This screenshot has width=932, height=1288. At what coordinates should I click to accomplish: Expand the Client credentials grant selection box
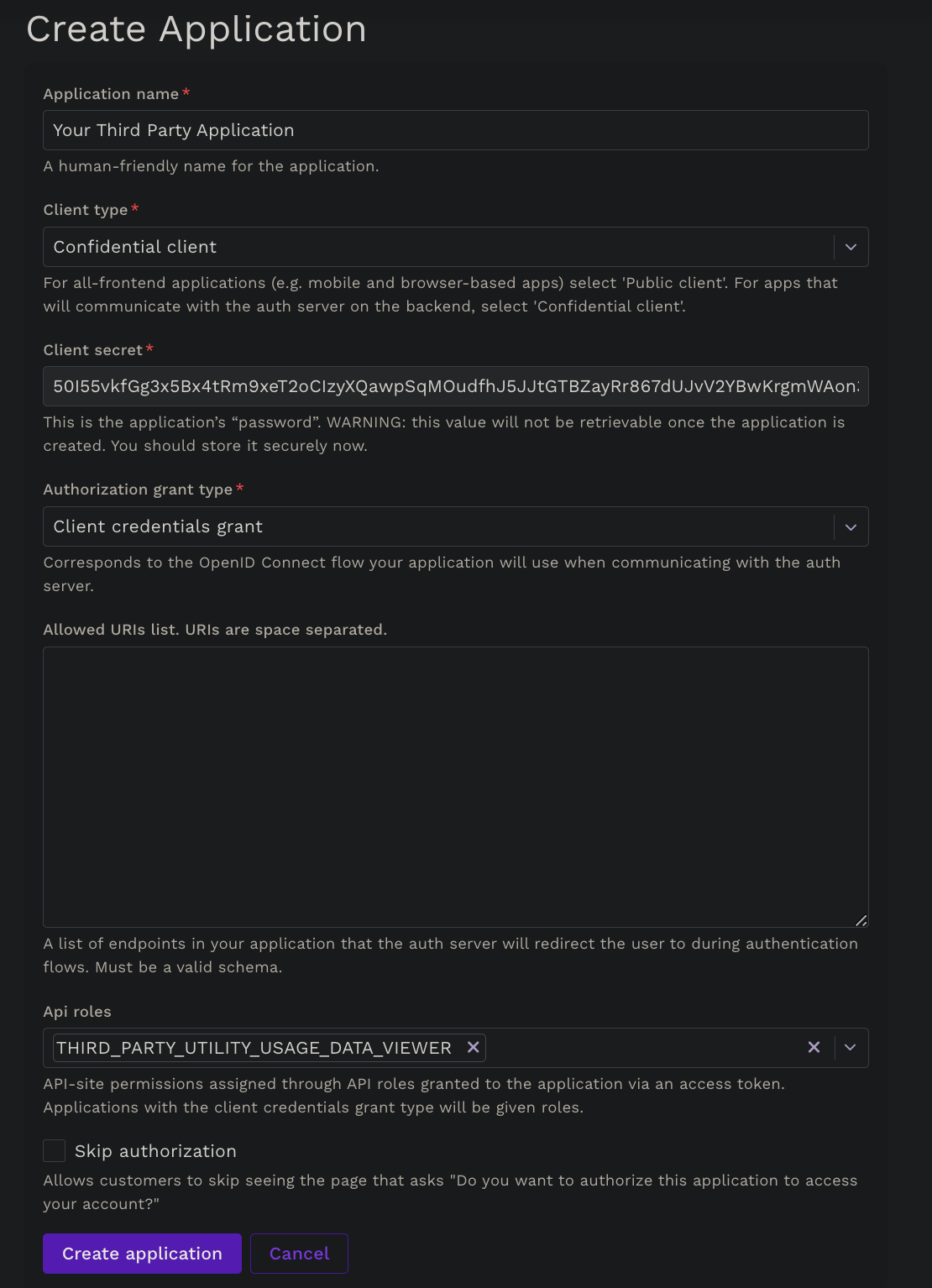coord(437,527)
